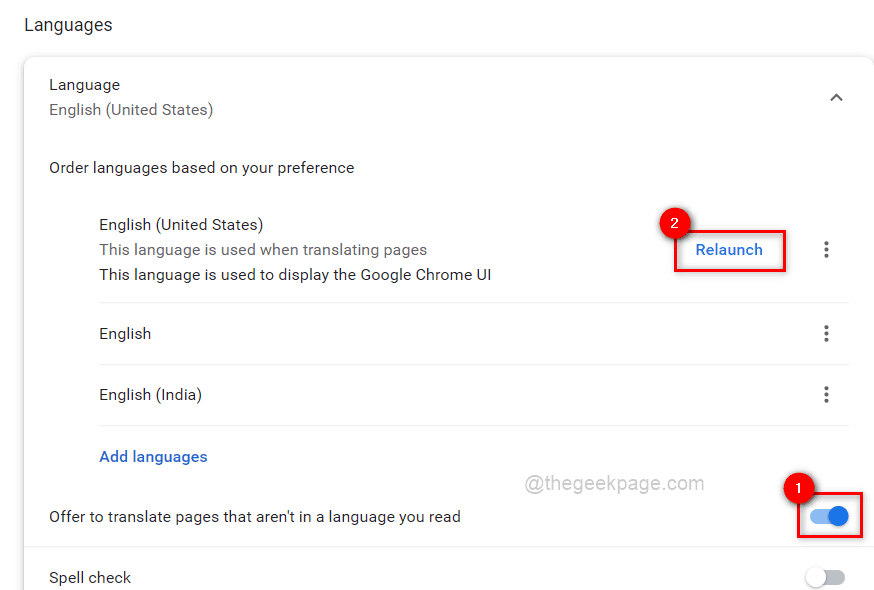Select the plain English language name
Image resolution: width=874 pixels, height=590 pixels.
coord(125,334)
